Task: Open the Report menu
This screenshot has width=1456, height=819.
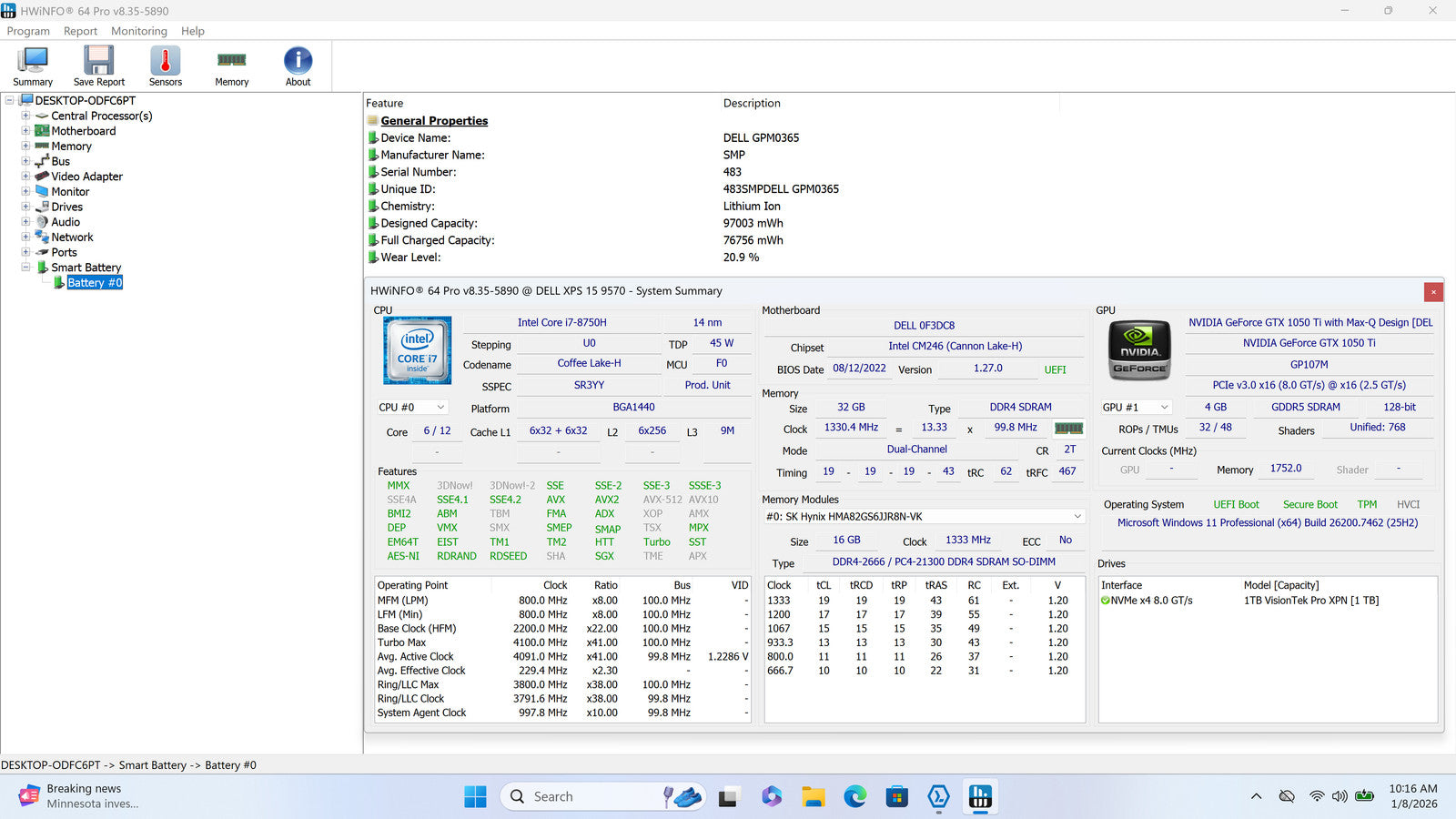Action: (80, 31)
